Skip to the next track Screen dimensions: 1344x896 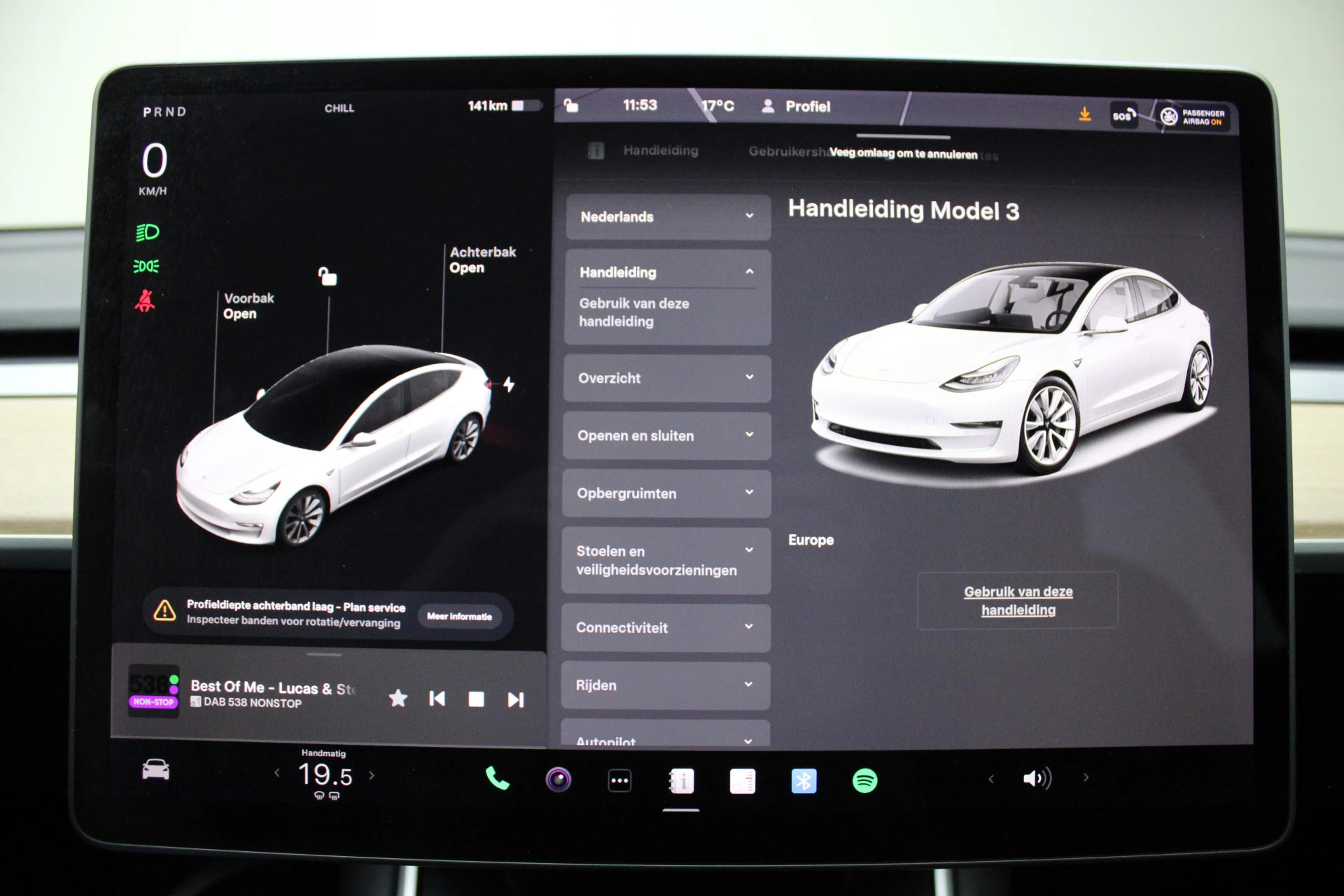tap(516, 699)
